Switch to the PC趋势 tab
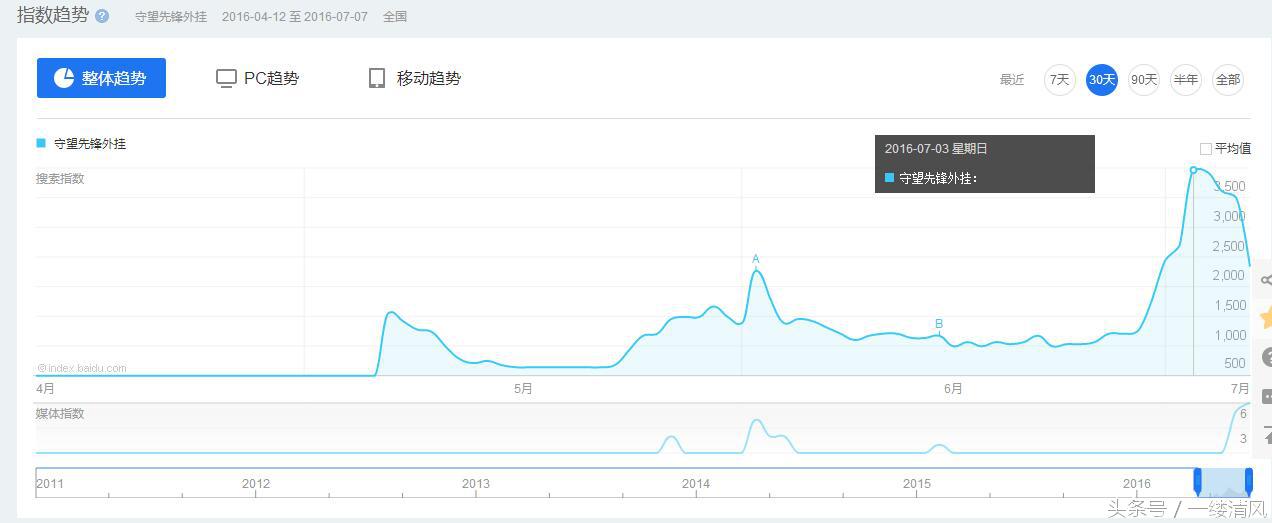Viewport: 1272px width, 523px height. pyautogui.click(x=258, y=78)
